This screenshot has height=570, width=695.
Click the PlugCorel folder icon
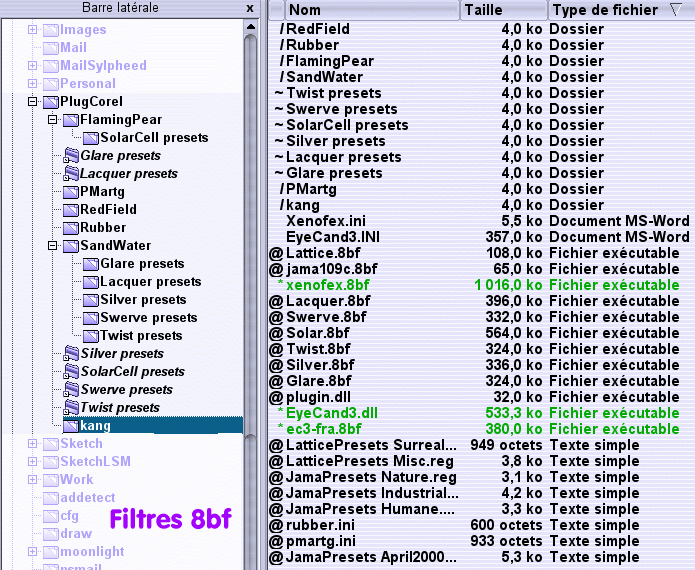point(51,102)
